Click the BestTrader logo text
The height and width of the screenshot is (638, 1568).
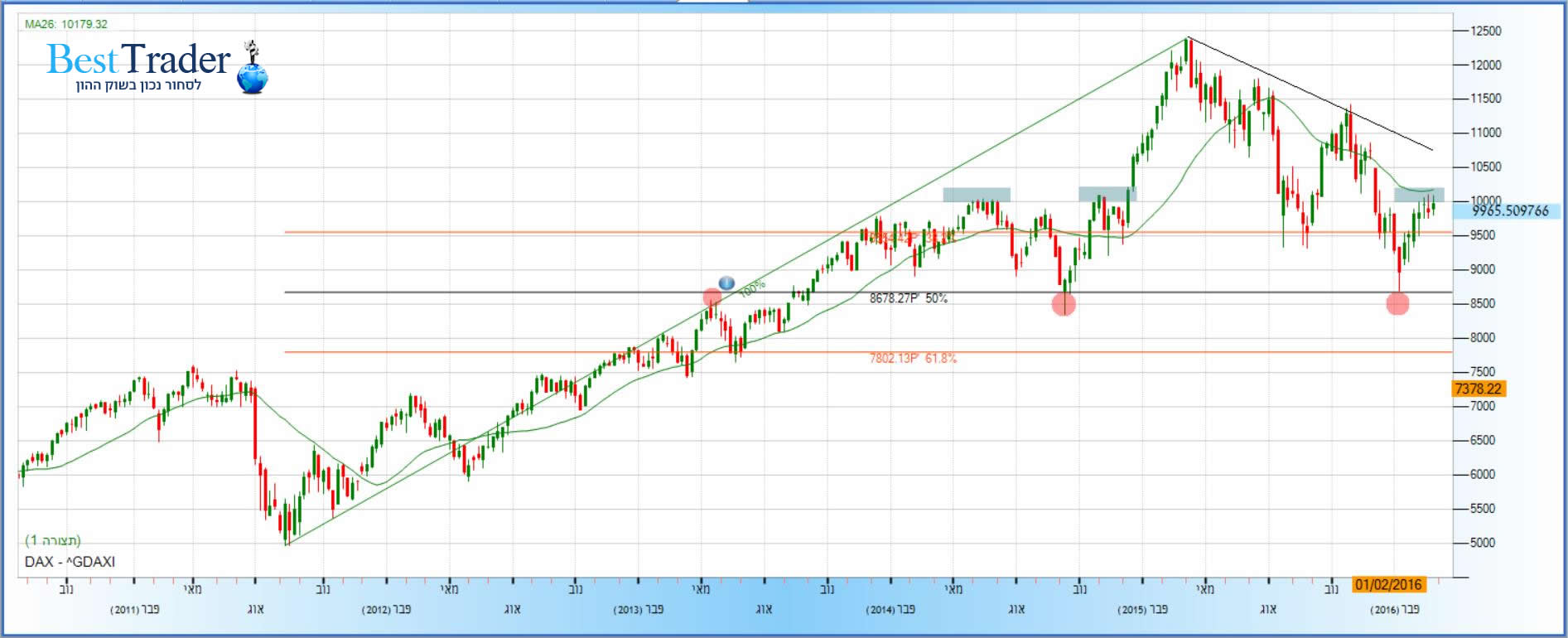138,60
